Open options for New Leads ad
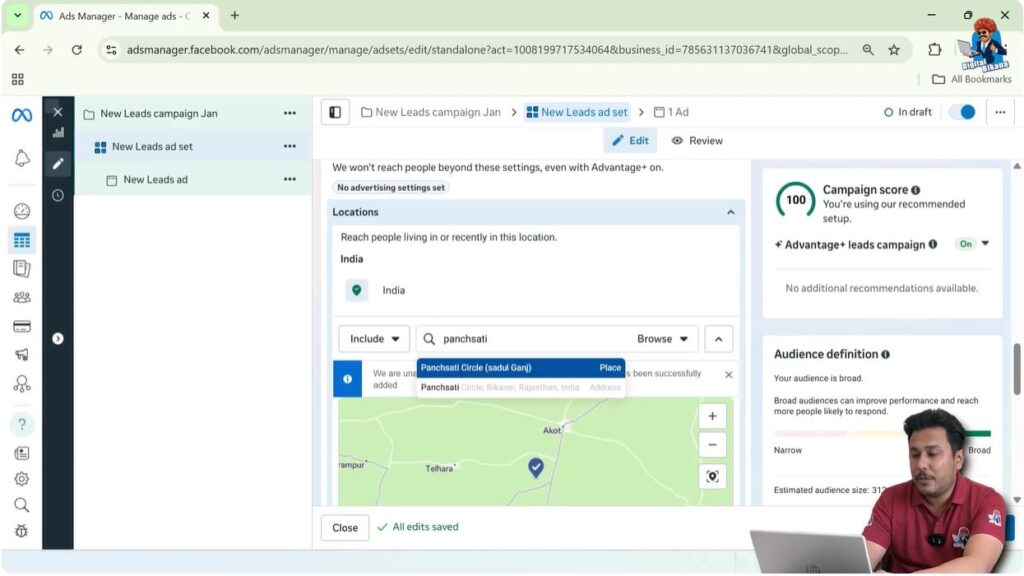The height and width of the screenshot is (576, 1024). tap(289, 179)
